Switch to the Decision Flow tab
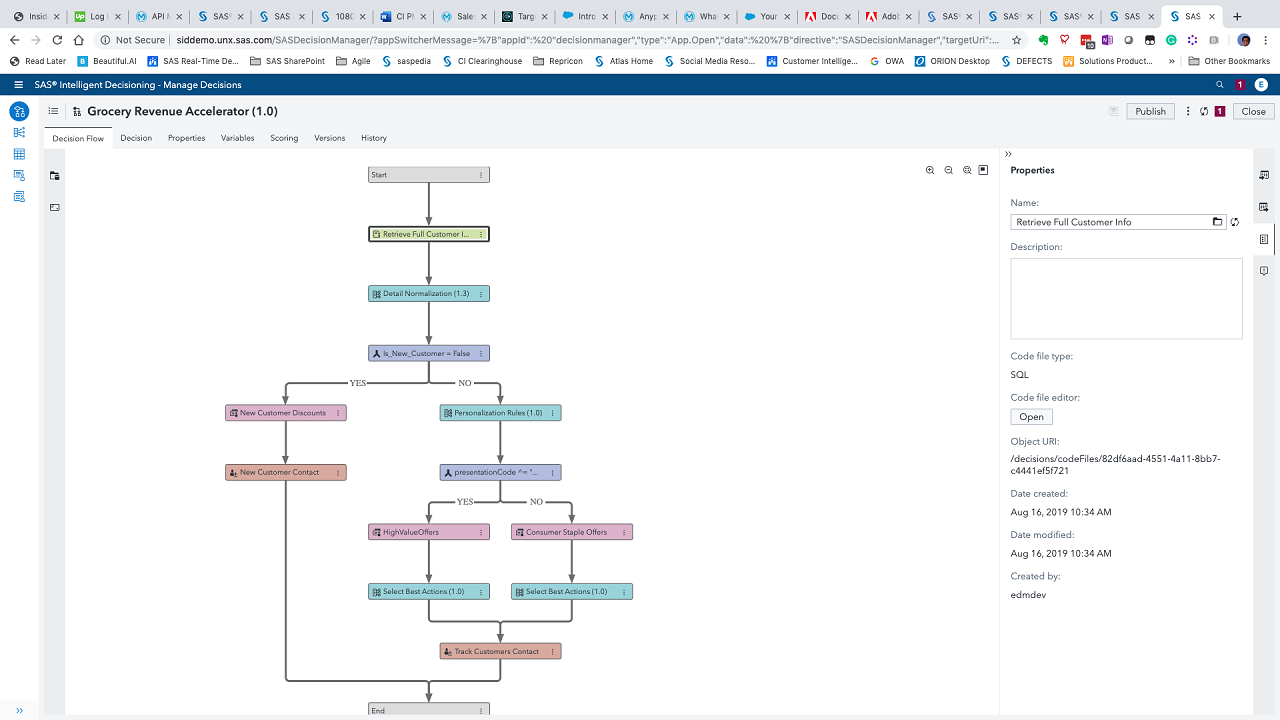1280x720 pixels. (78, 138)
